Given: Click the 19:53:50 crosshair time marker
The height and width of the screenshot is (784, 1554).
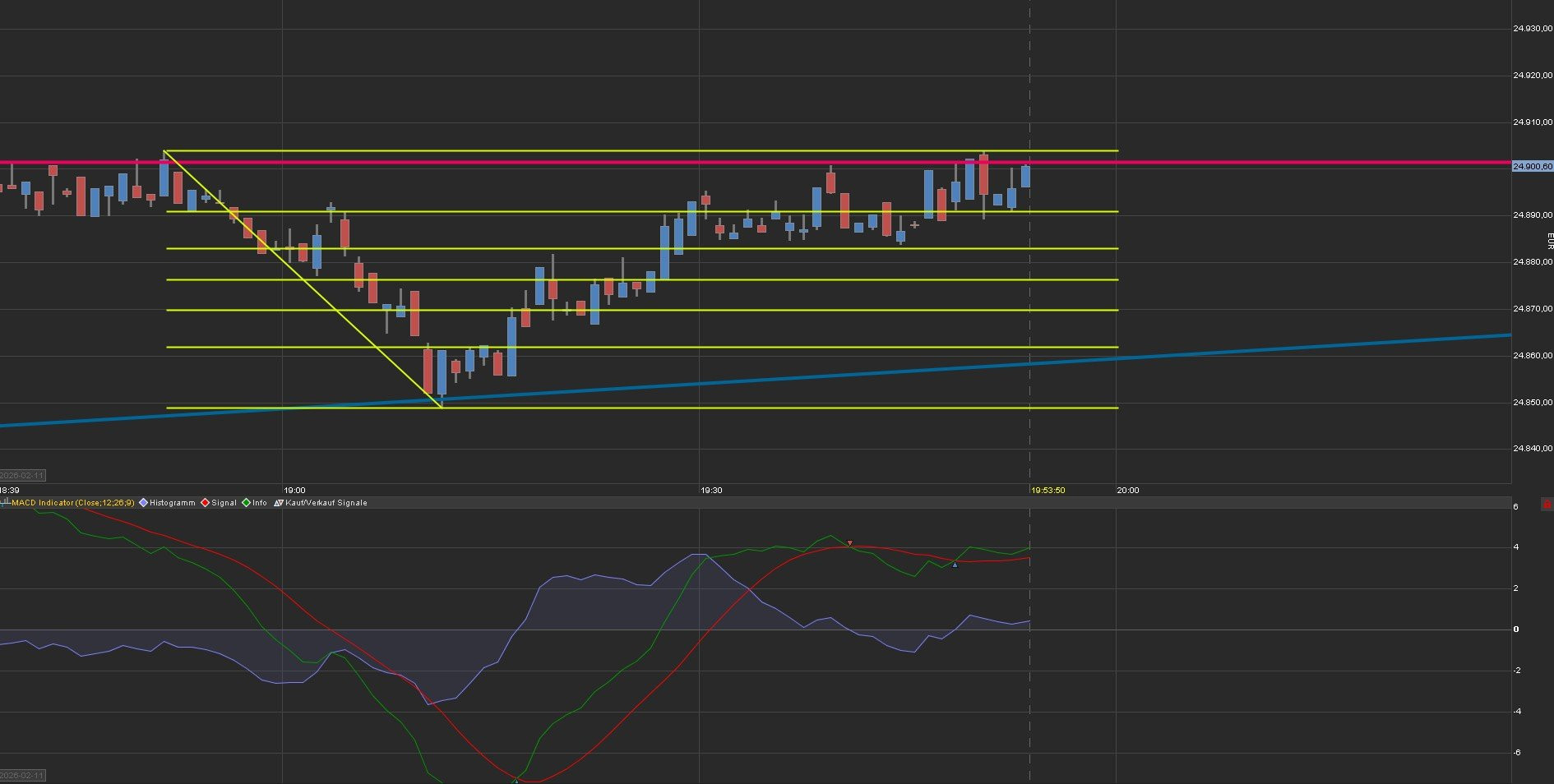Looking at the screenshot, I should click(x=1048, y=491).
